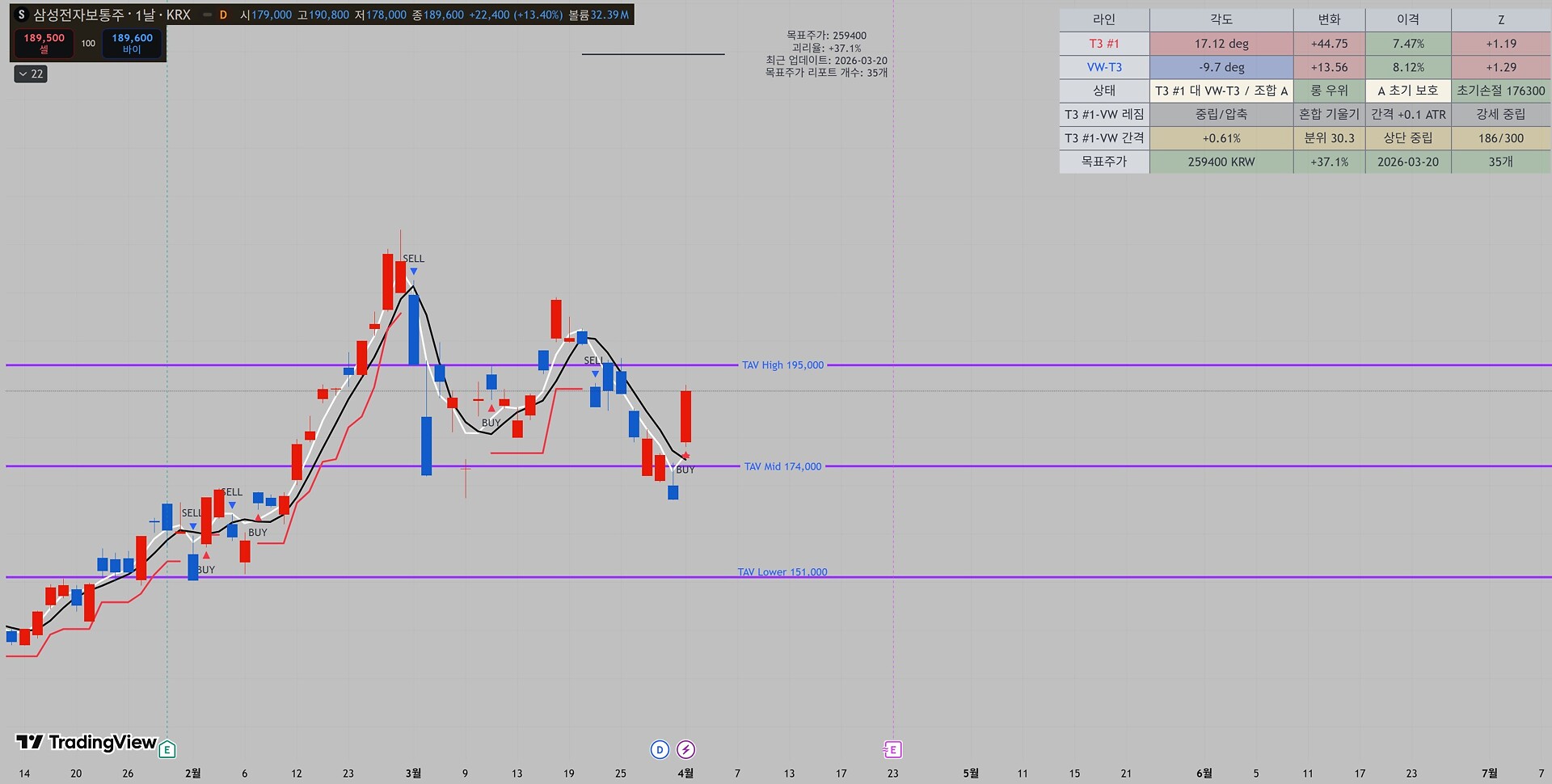Image resolution: width=1552 pixels, height=784 pixels.
Task: Click the blue VW-T3 row label
Action: [x=1104, y=67]
